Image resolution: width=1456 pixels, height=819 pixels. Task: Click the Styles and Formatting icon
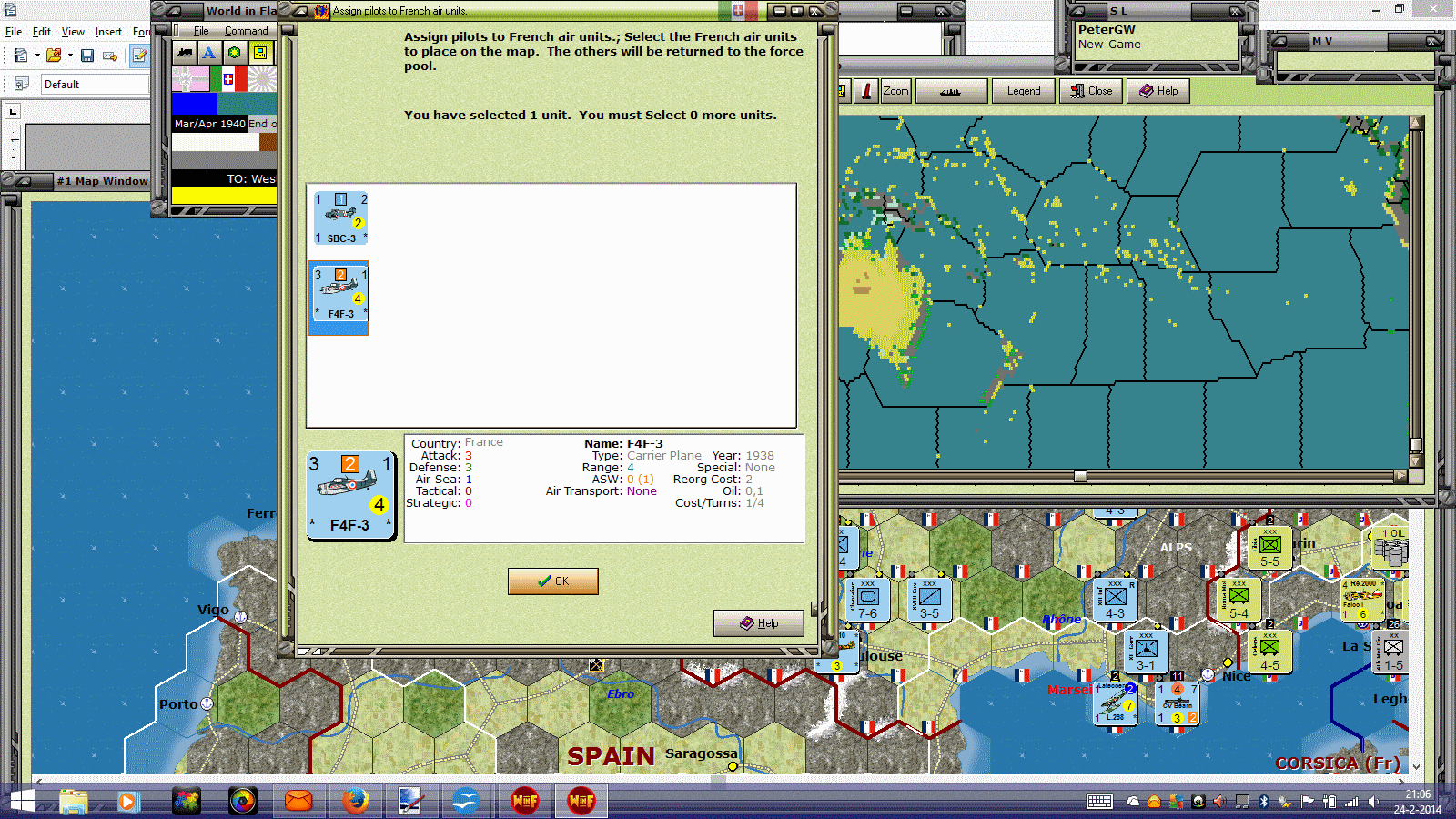21,84
